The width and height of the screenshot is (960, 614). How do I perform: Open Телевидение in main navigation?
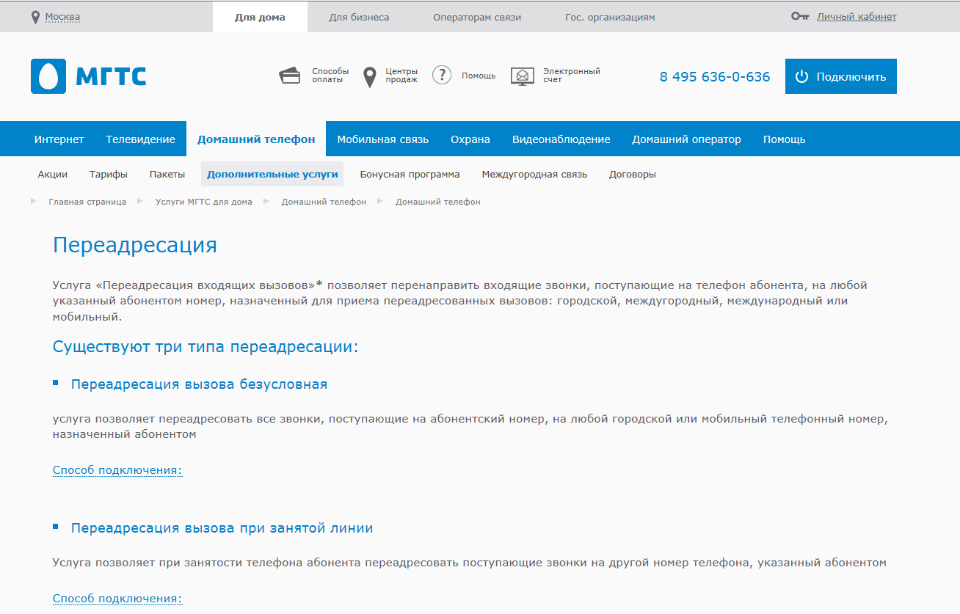pos(140,140)
